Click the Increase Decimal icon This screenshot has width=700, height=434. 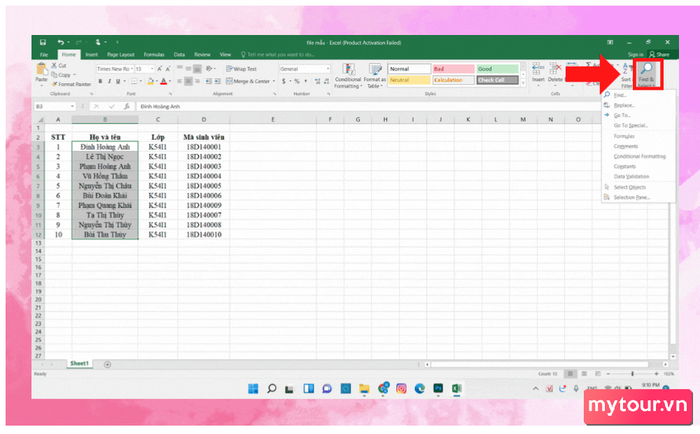pyautogui.click(x=317, y=81)
